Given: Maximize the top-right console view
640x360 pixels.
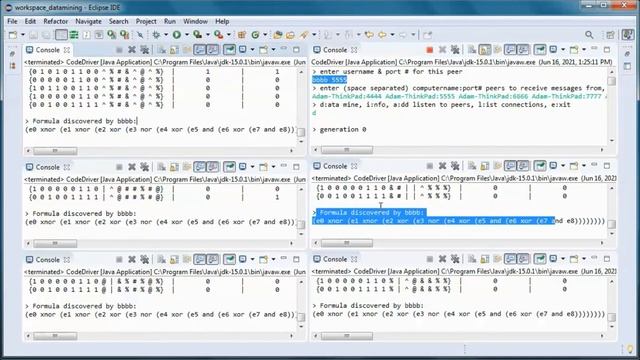Looking at the screenshot, I should 607,50.
